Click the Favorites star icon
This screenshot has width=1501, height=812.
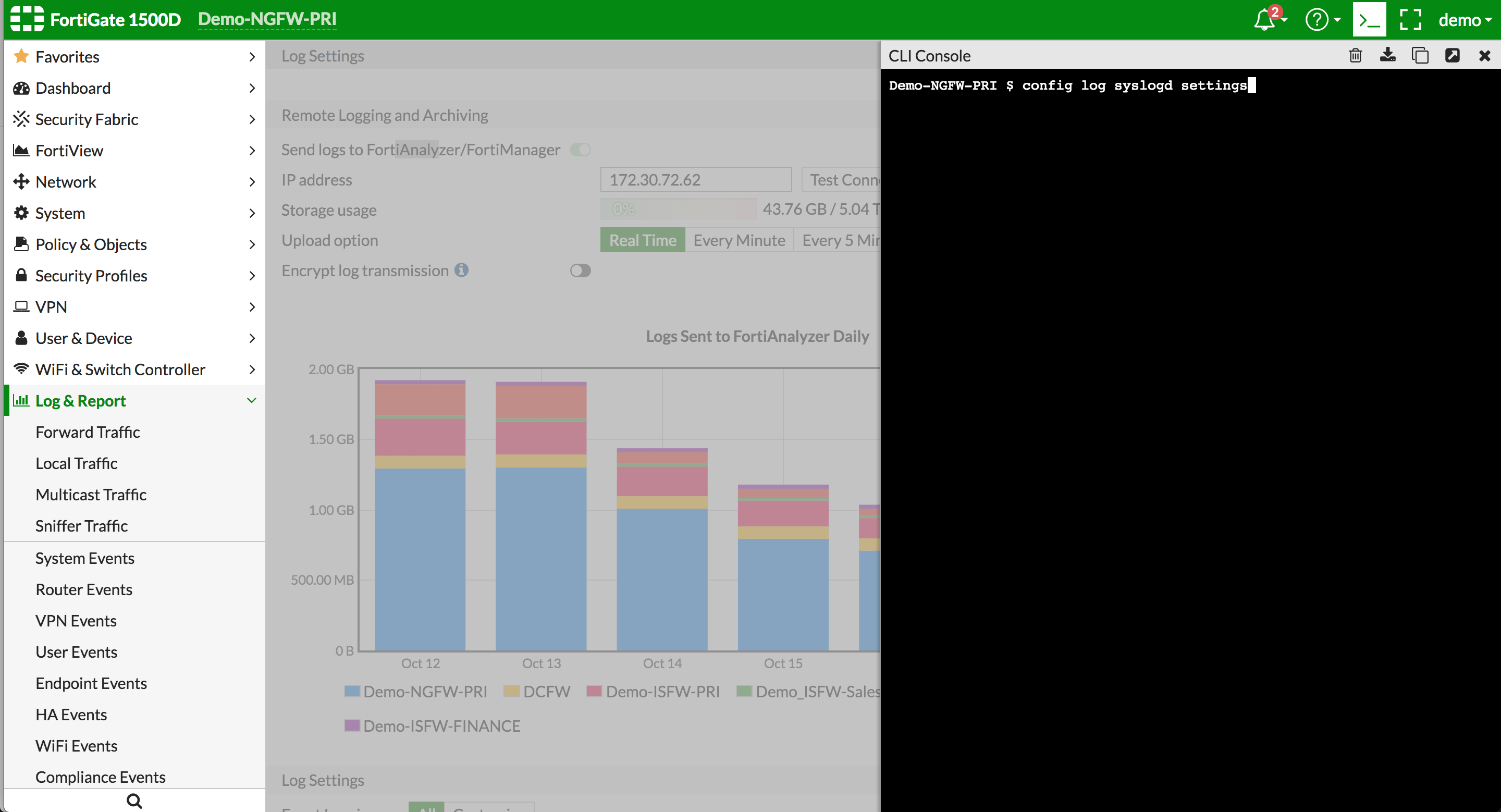tap(21, 56)
